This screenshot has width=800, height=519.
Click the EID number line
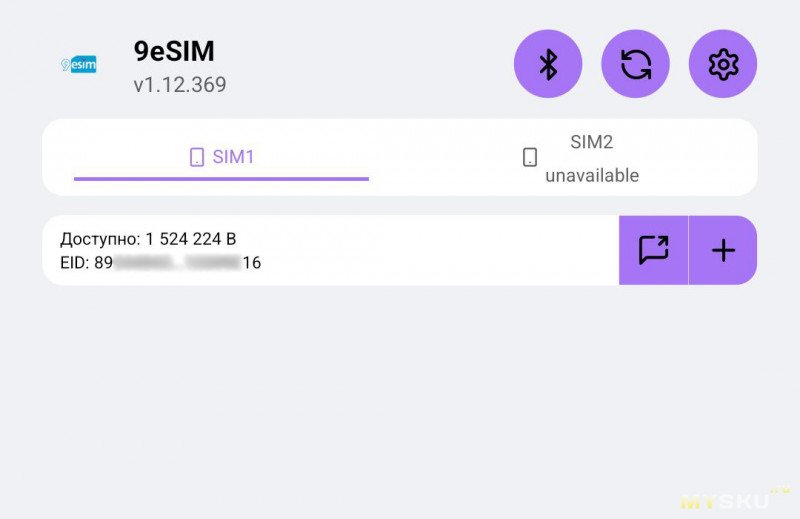point(160,263)
